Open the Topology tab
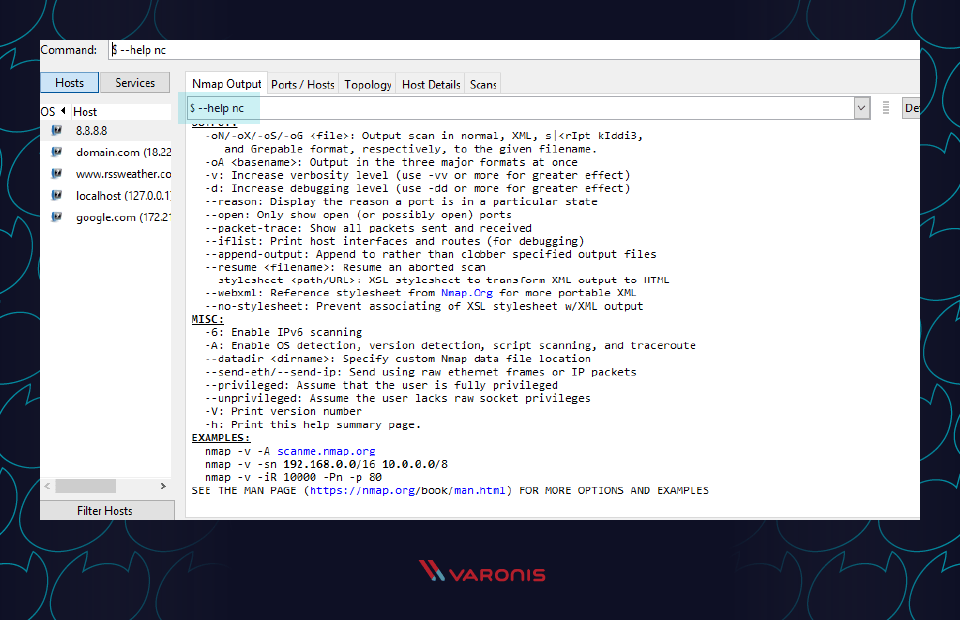Screen dimensions: 960x620 [x=369, y=85]
